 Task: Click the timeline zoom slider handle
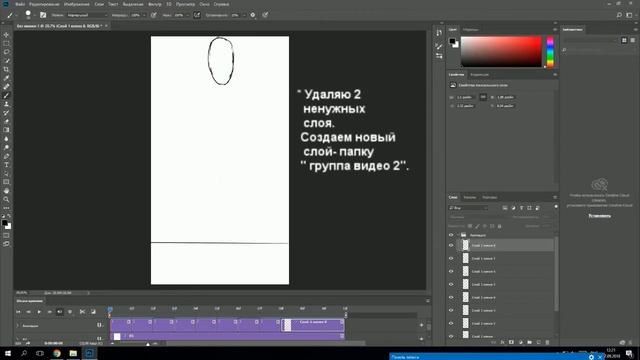click(147, 344)
